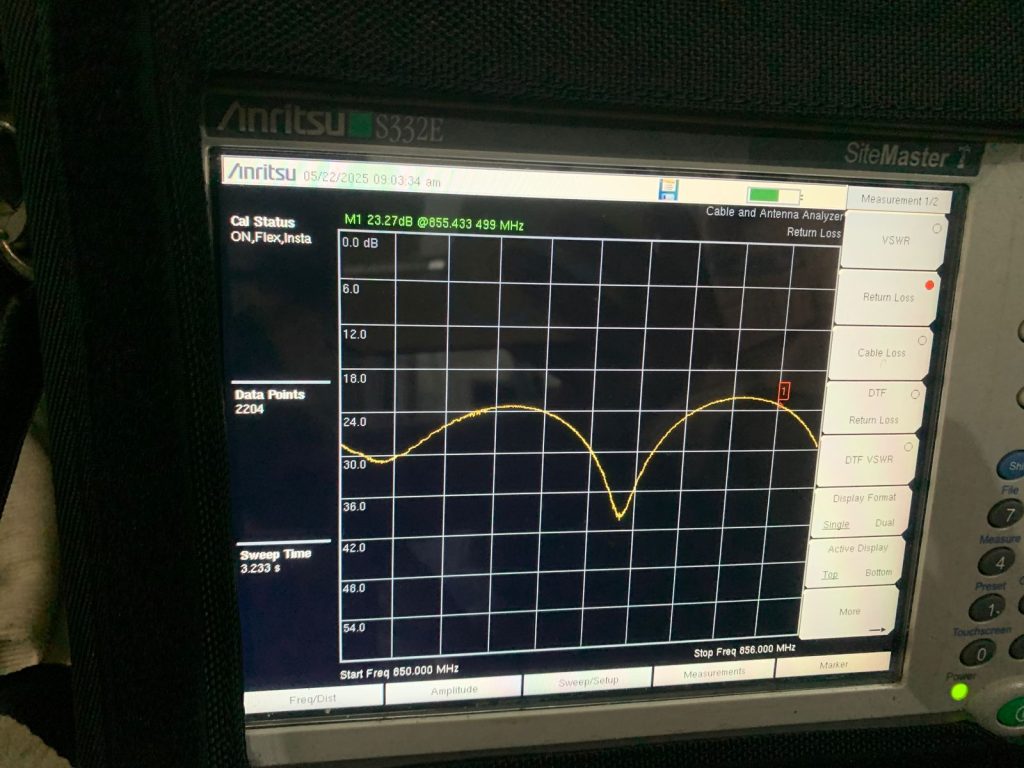Tap the Anritsu logo in header
The width and height of the screenshot is (1024, 768).
[262, 173]
